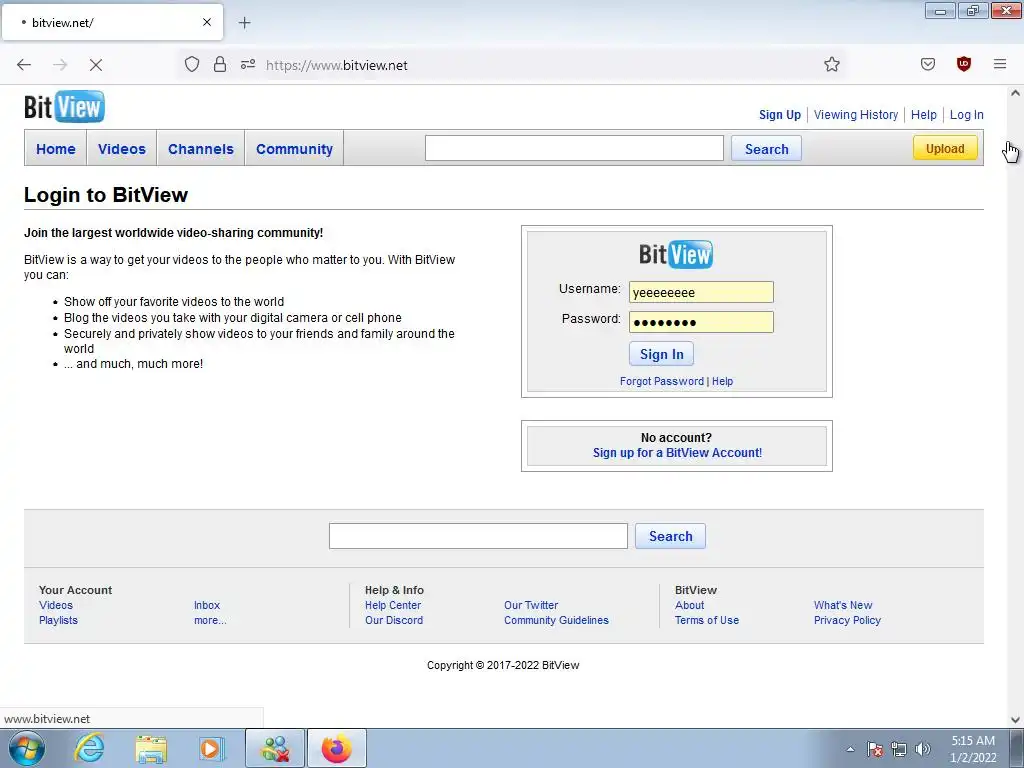This screenshot has width=1024, height=768.
Task: Click the Firefox taskbar icon
Action: 337,748
